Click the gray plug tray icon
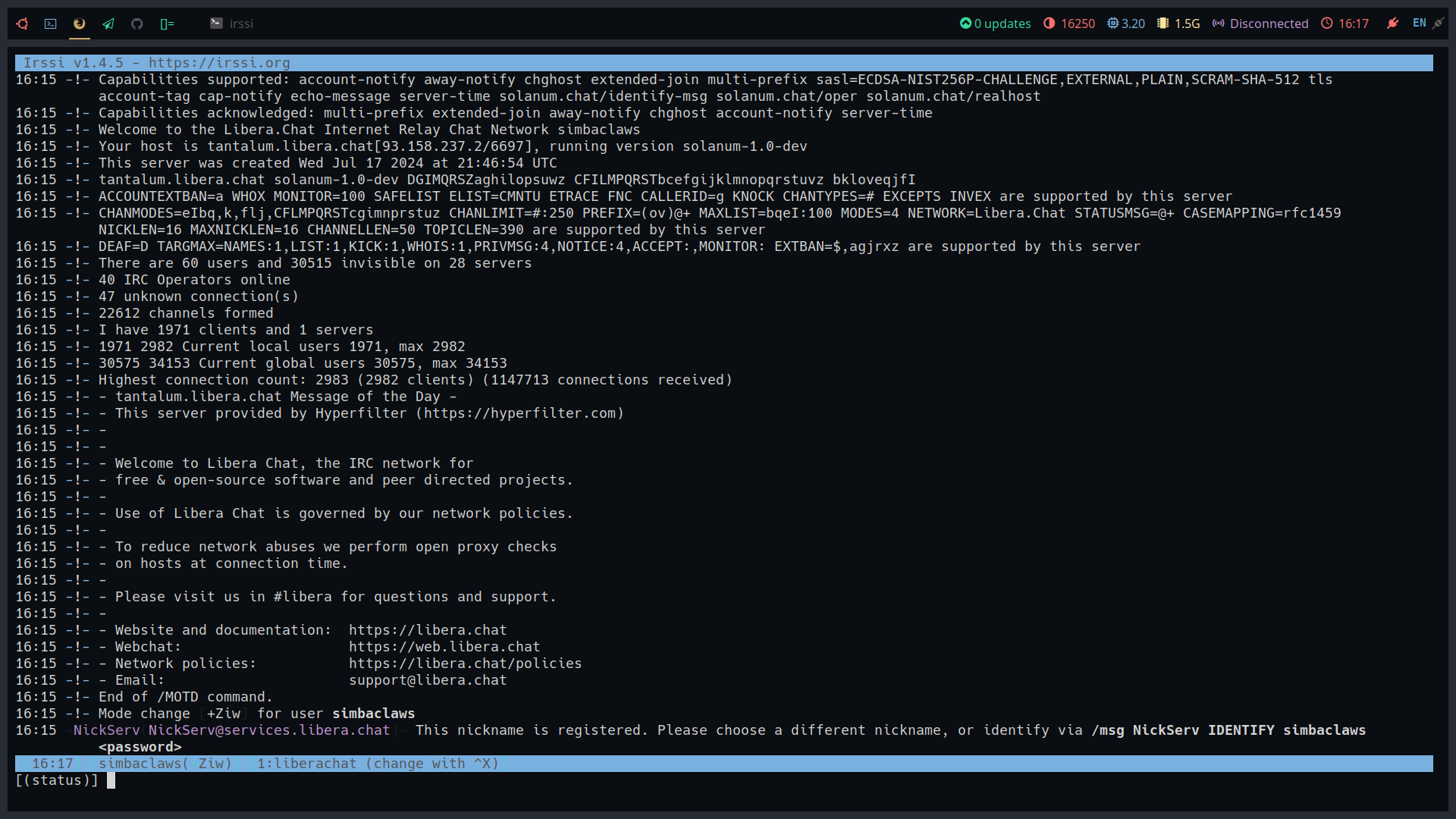 [x=1438, y=24]
